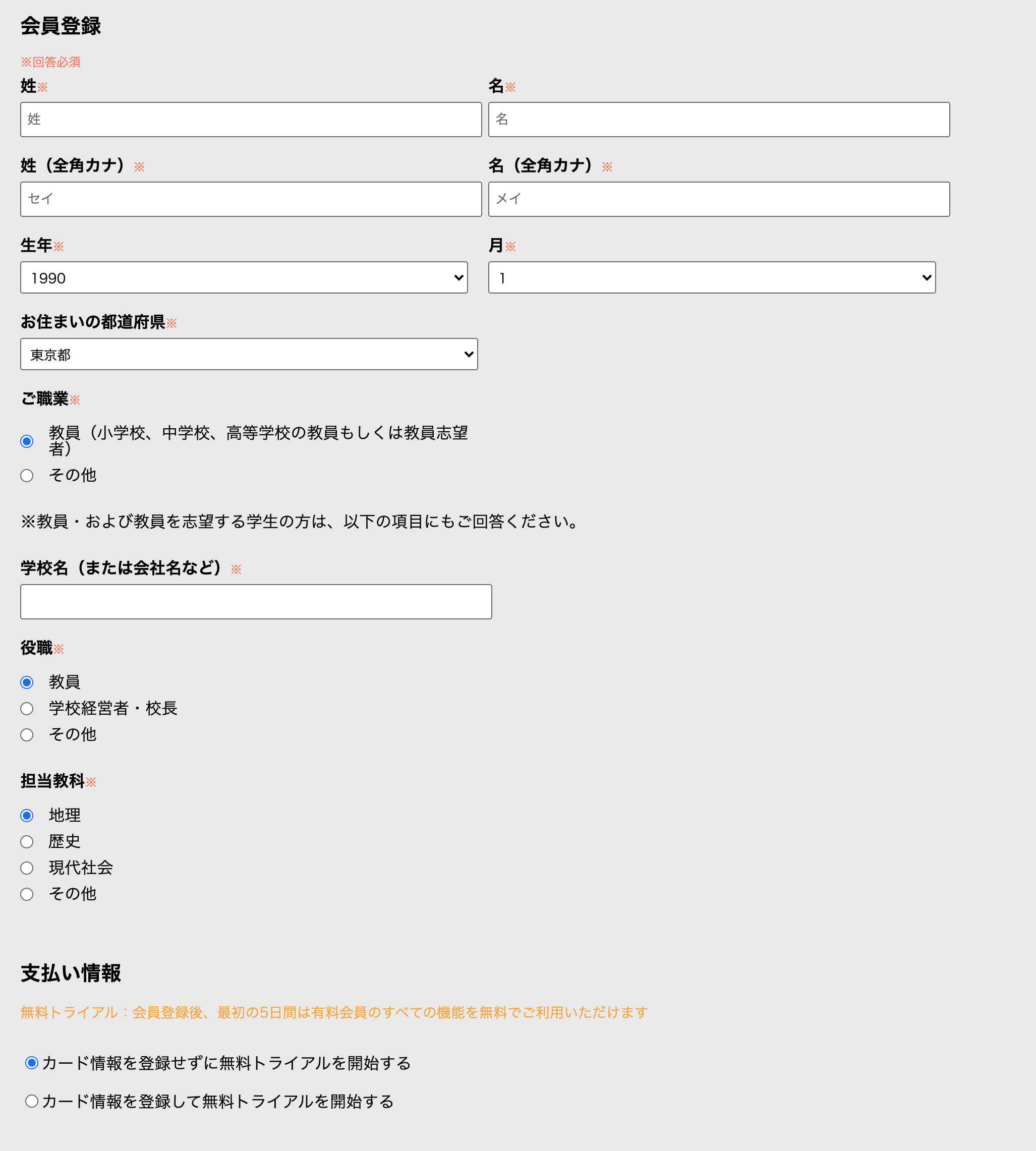
Task: Select 歴史 as subject
Action: (x=27, y=841)
